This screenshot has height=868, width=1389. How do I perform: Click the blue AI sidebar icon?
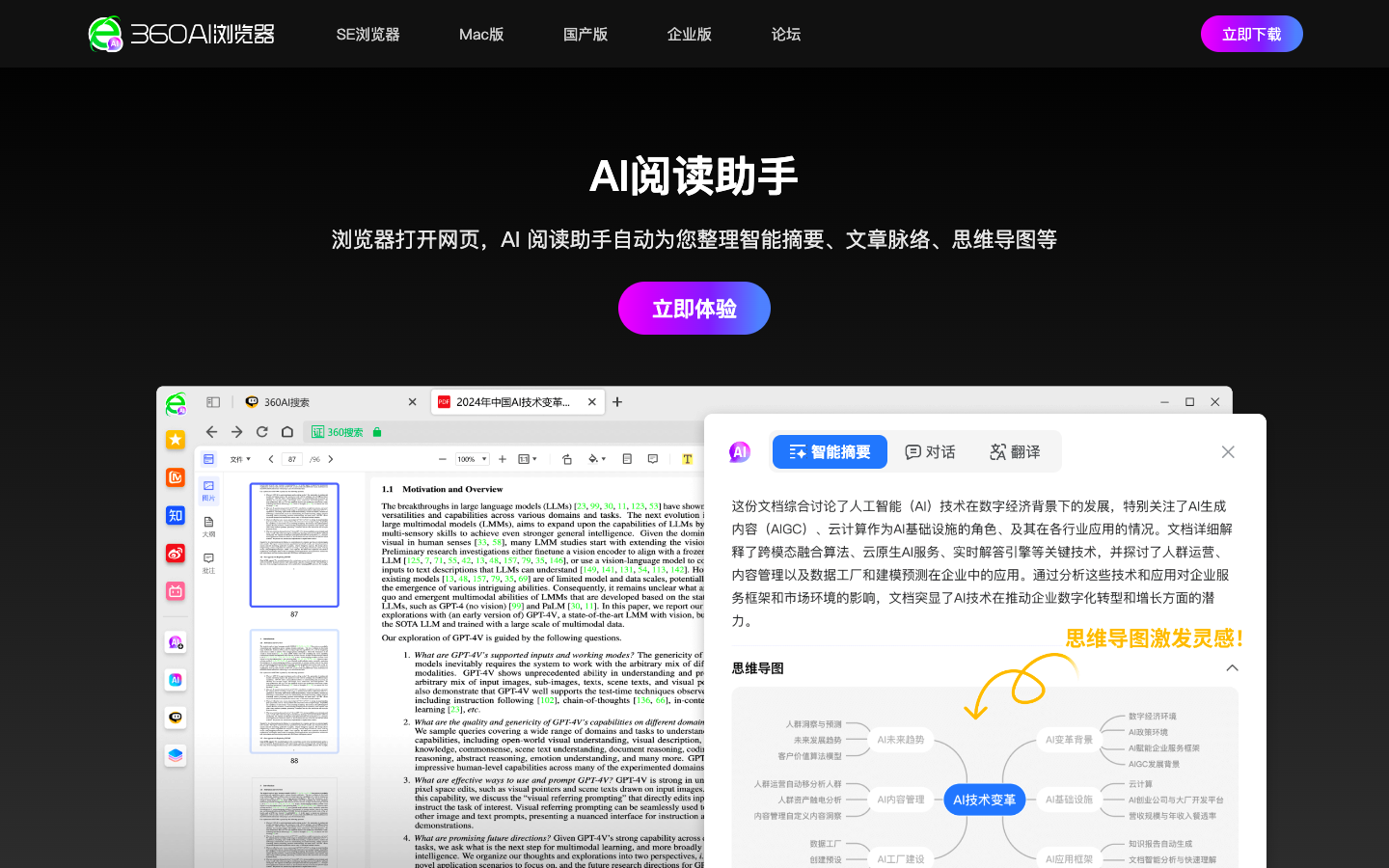point(176,680)
